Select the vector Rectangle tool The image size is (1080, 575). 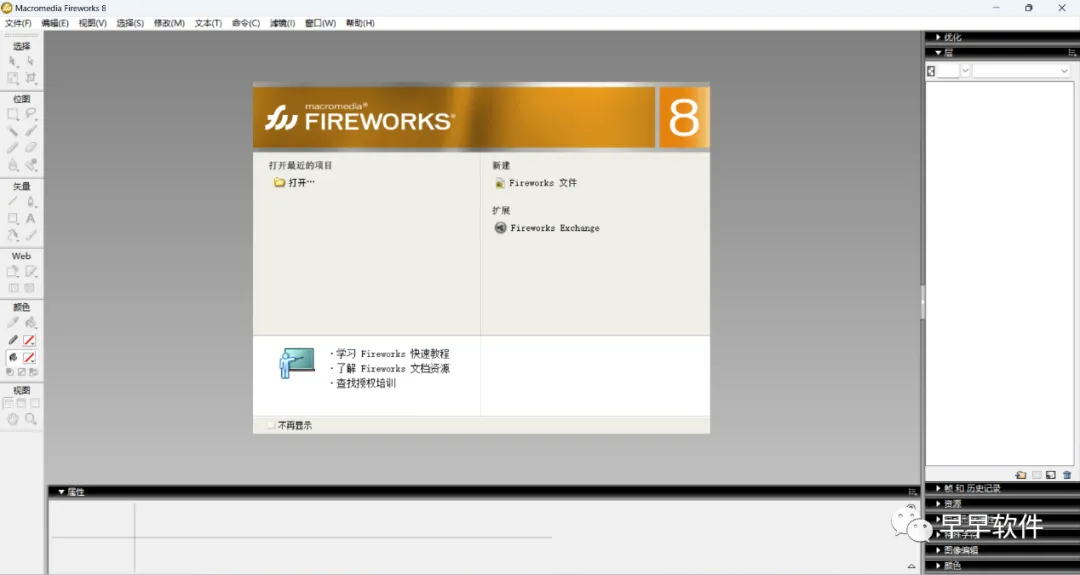pyautogui.click(x=12, y=218)
